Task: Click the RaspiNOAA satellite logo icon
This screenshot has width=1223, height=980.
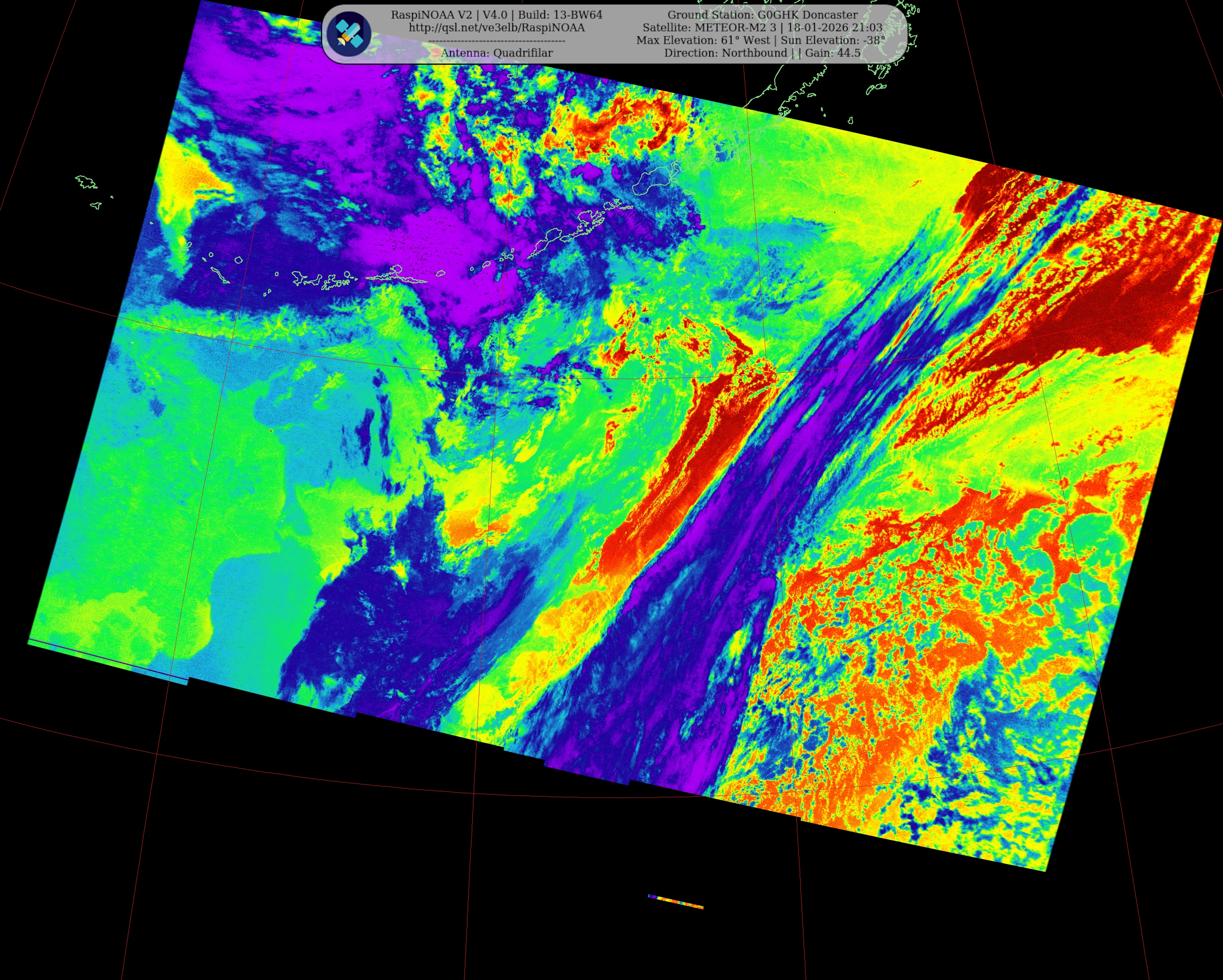Action: (x=348, y=34)
